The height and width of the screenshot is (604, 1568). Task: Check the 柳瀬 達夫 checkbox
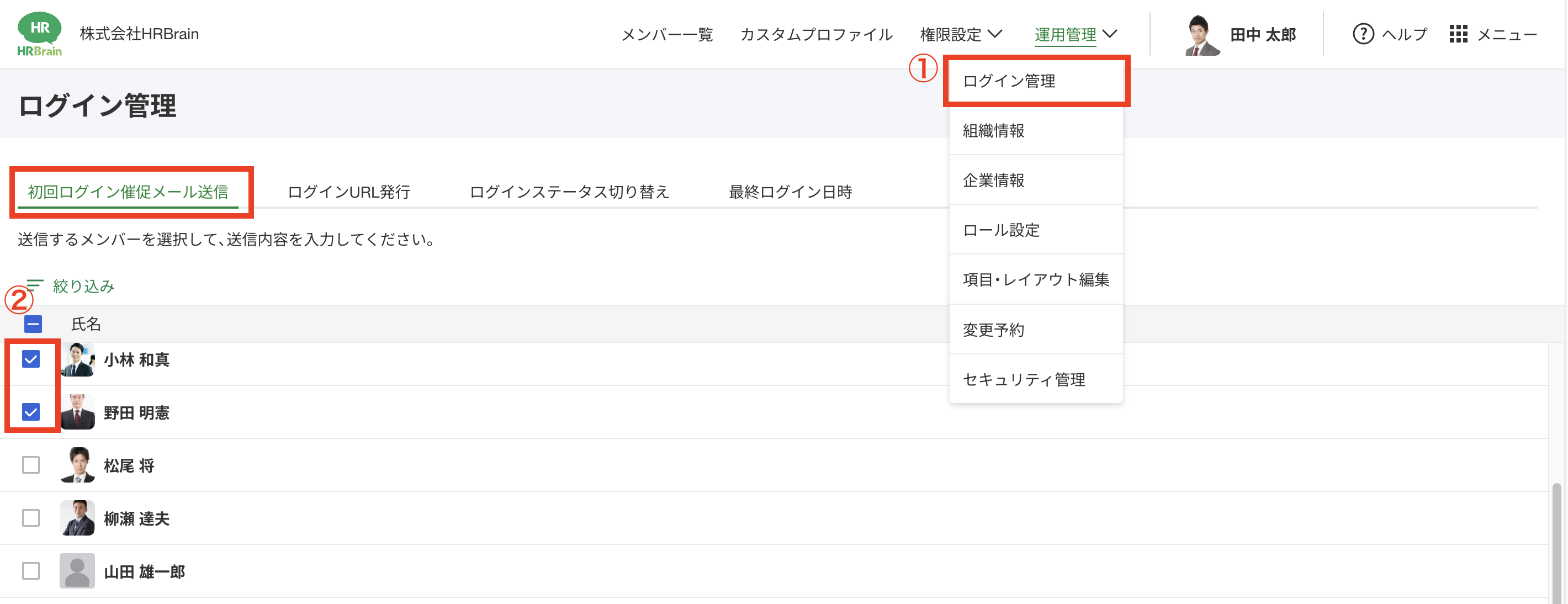pos(31,517)
